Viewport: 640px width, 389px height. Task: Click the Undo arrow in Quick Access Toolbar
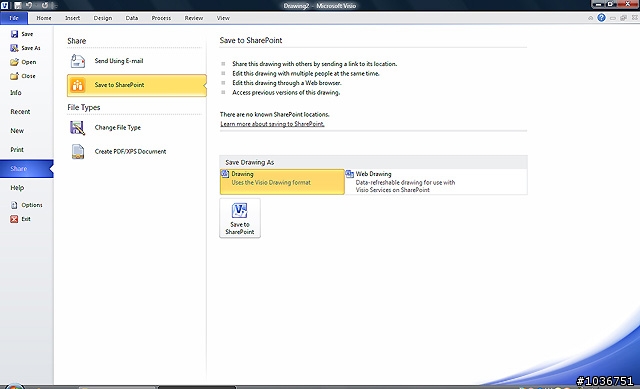tap(29, 5)
